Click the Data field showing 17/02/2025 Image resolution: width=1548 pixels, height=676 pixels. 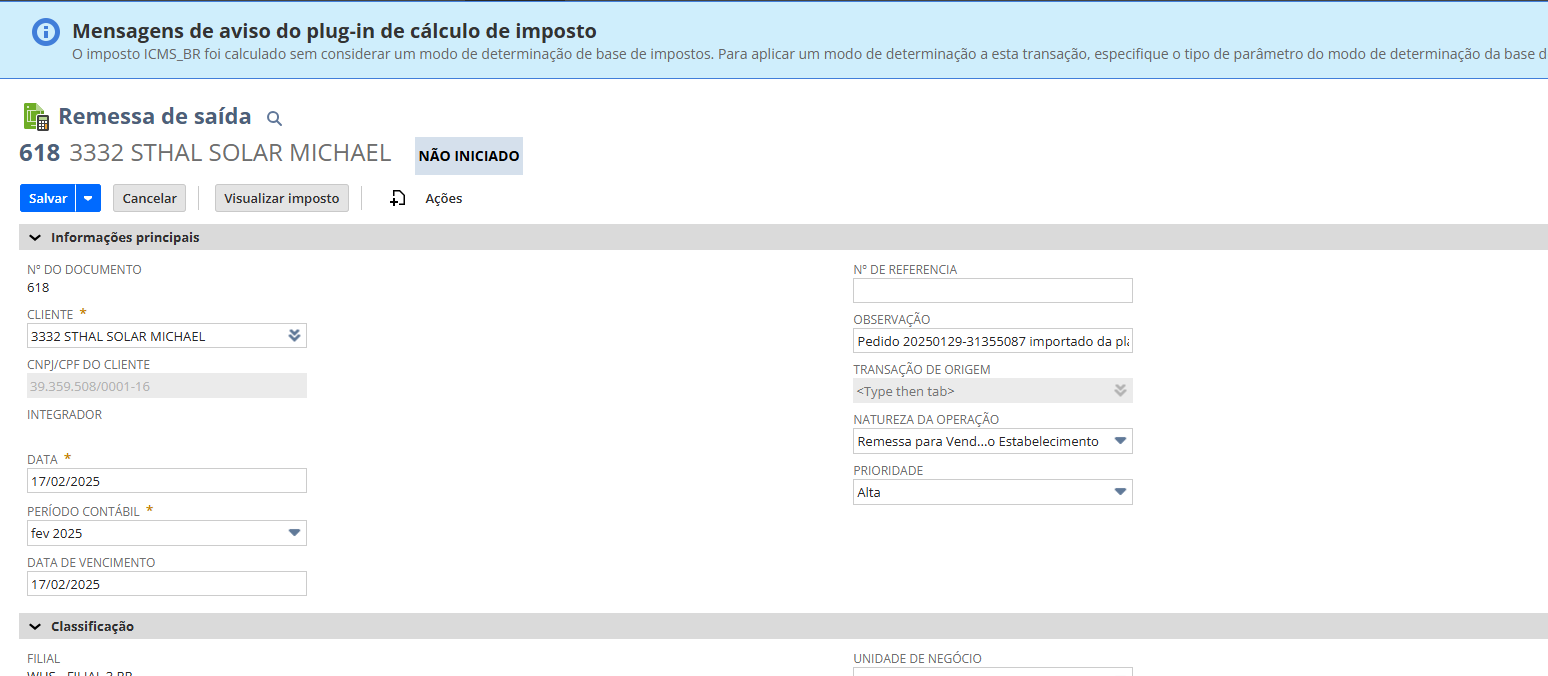[166, 481]
